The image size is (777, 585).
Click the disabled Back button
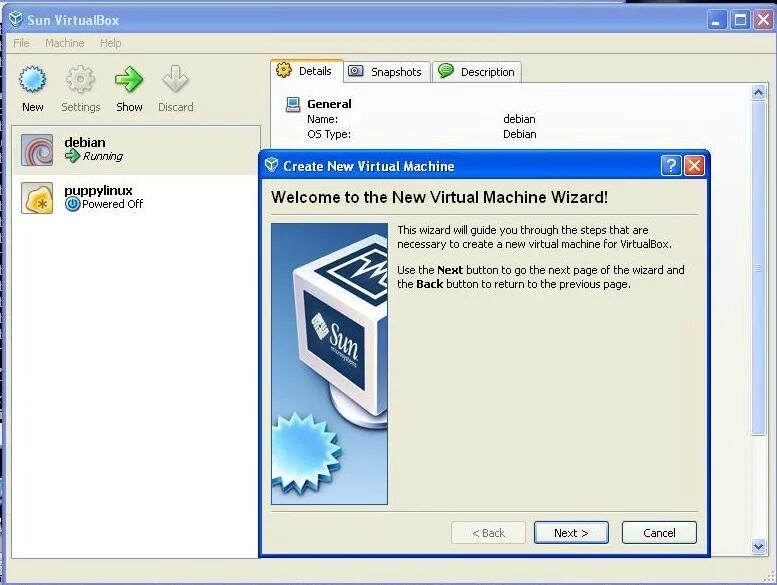[x=488, y=532]
